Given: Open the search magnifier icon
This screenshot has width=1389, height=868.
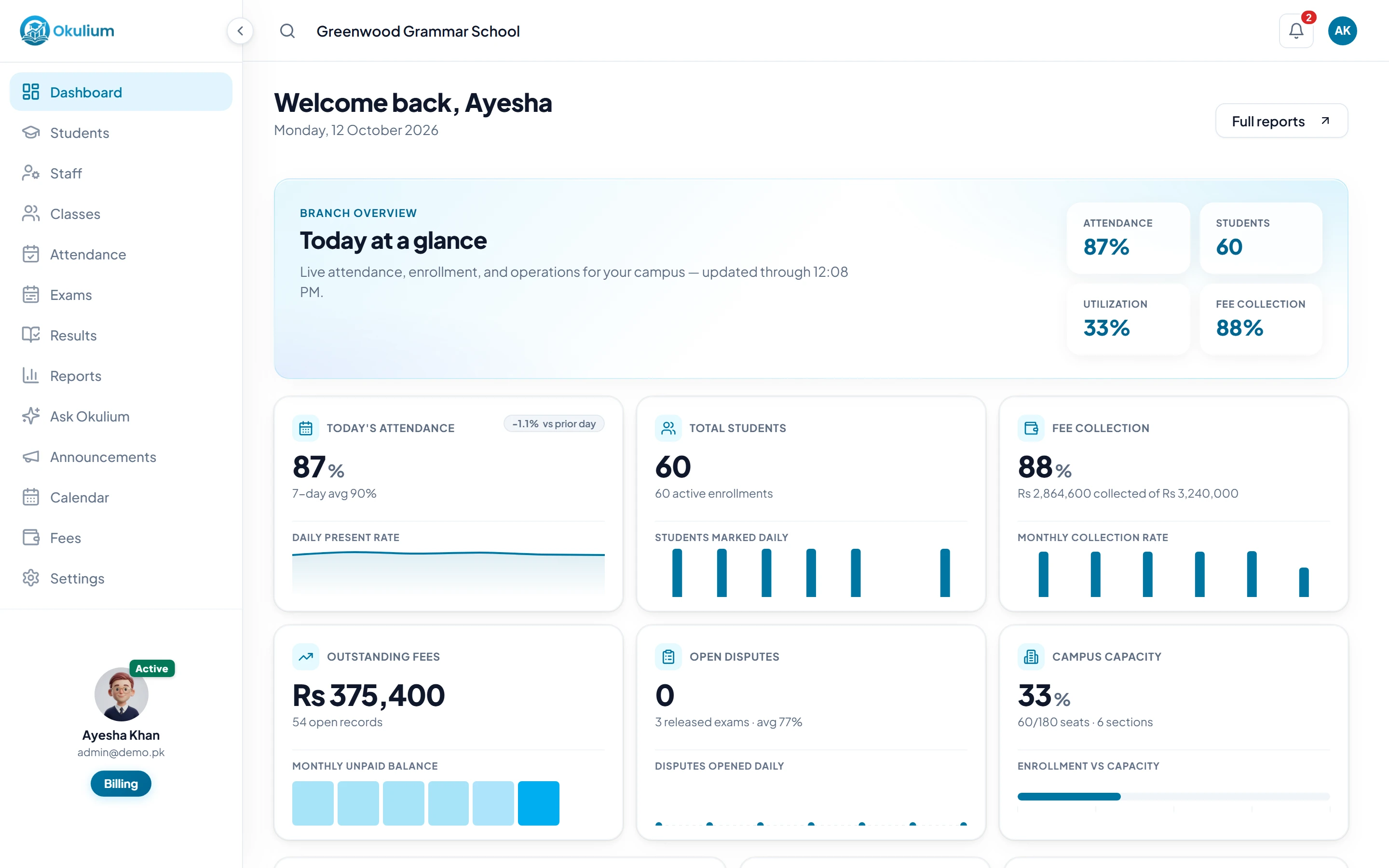Looking at the screenshot, I should pyautogui.click(x=287, y=31).
